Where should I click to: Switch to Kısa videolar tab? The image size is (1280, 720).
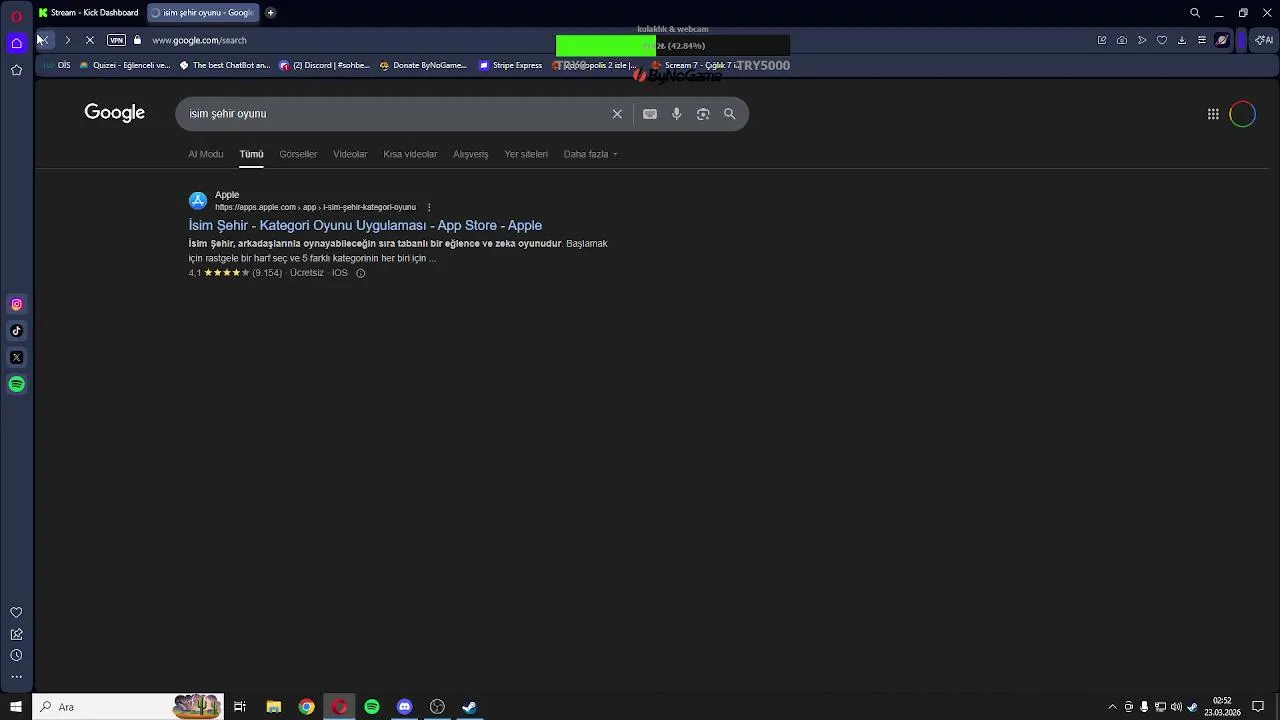tap(410, 154)
